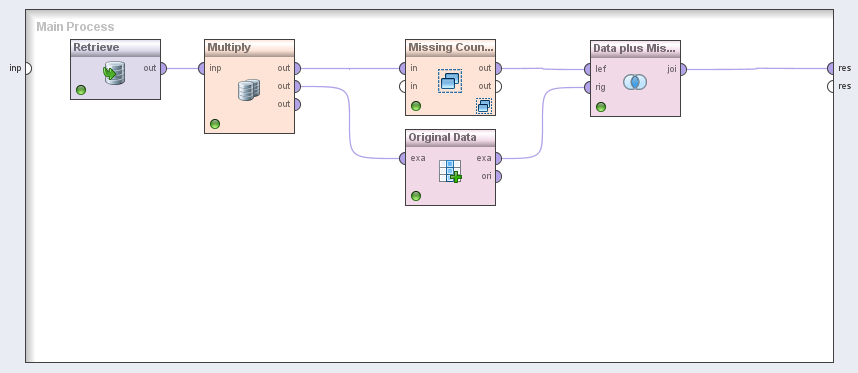
Task: Click the third out port of Multiply
Action: (297, 104)
